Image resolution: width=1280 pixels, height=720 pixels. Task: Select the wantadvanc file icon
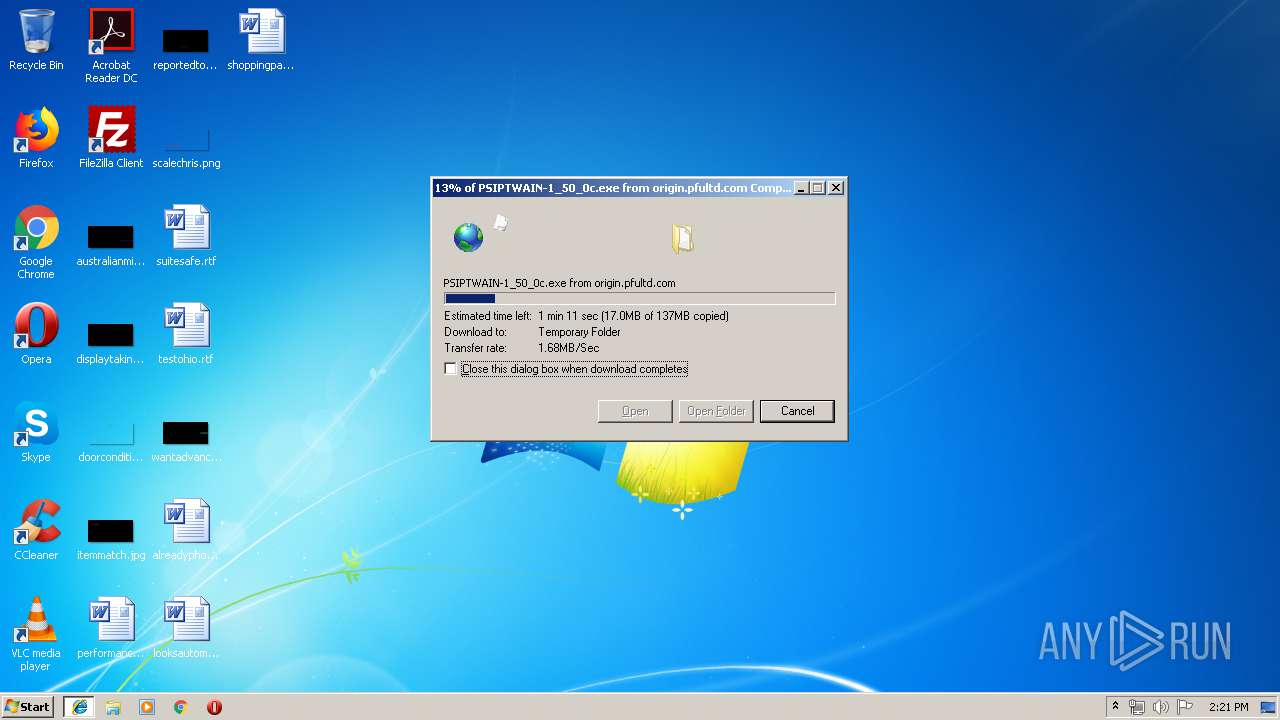(x=186, y=439)
